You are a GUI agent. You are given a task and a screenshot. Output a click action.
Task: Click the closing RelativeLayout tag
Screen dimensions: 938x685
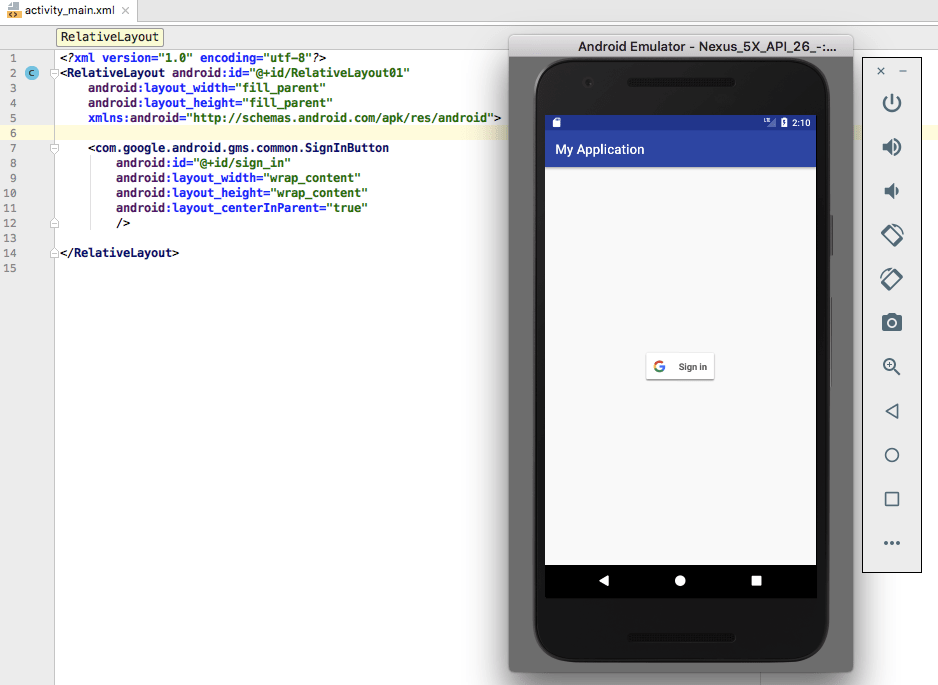120,253
